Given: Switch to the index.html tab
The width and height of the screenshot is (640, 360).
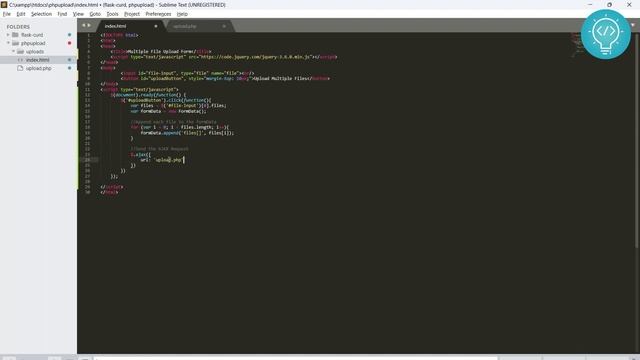Looking at the screenshot, I should [x=130, y=26].
